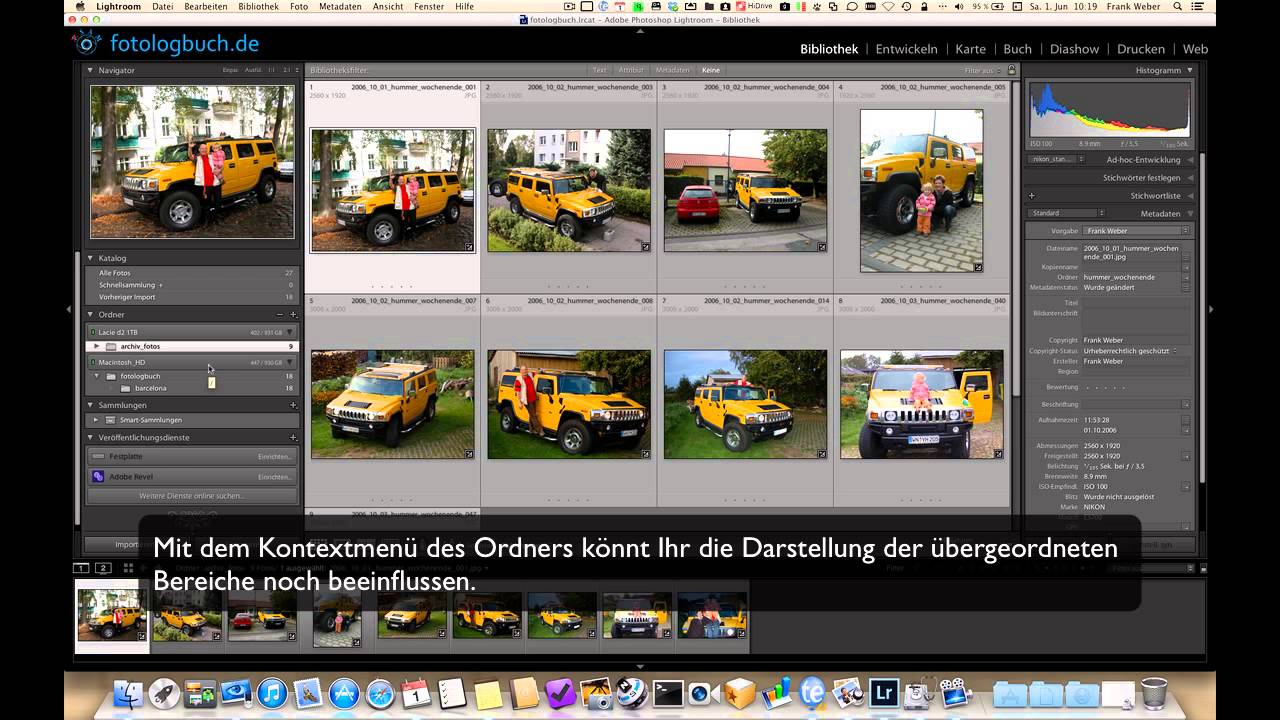The image size is (1280, 720).
Task: Open the Filter aus dropdown
Action: click(x=982, y=71)
